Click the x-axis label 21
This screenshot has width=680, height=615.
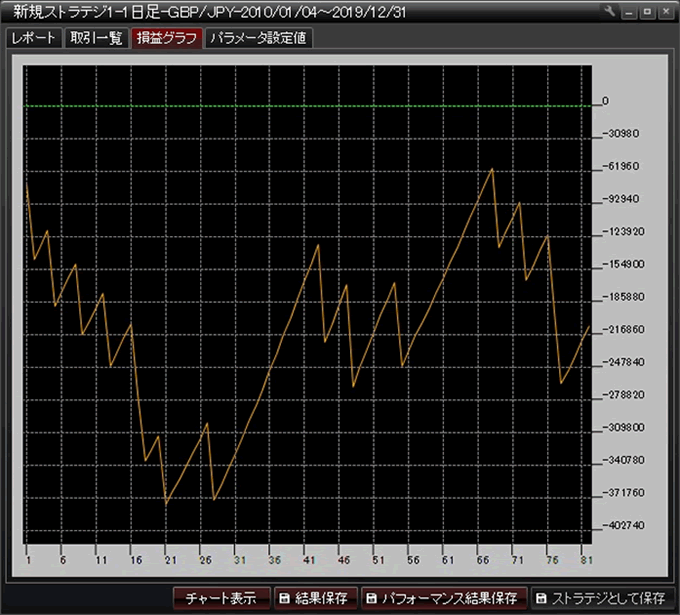click(x=171, y=560)
